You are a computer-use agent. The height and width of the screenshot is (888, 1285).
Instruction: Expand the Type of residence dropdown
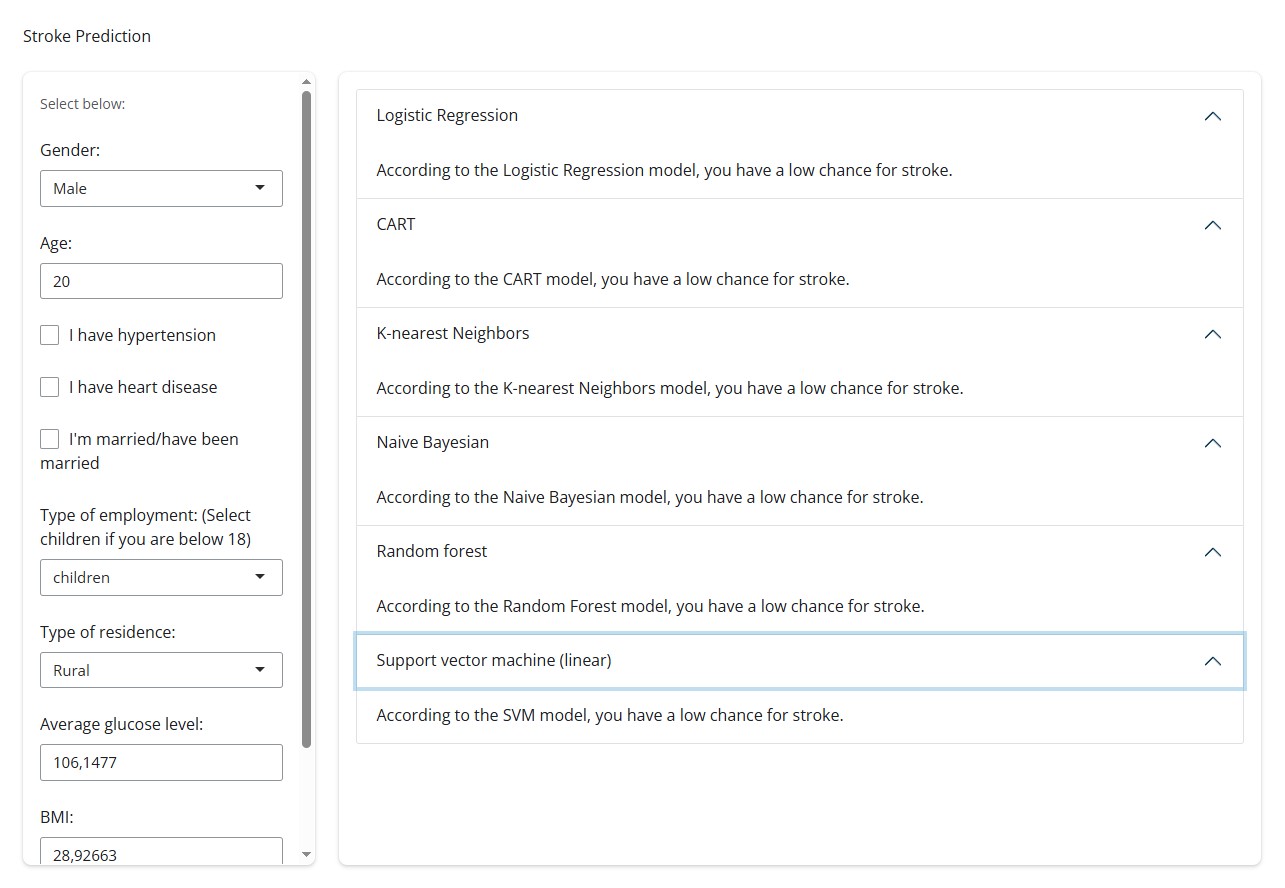[161, 670]
